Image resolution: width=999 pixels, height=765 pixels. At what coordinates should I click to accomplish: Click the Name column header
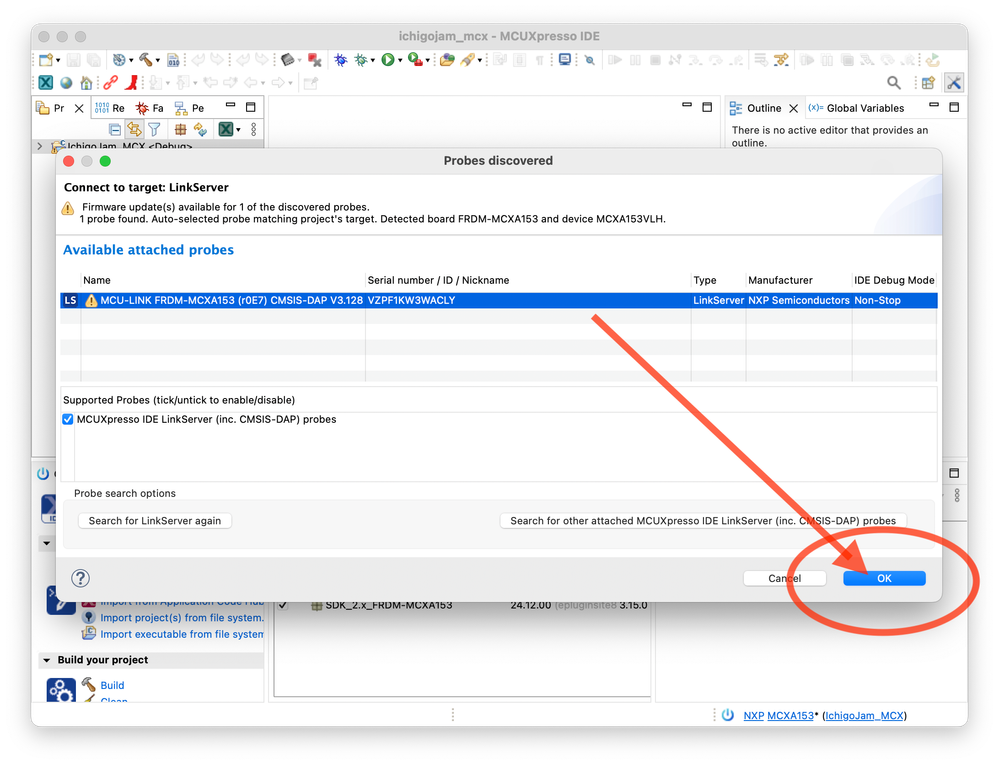97,280
